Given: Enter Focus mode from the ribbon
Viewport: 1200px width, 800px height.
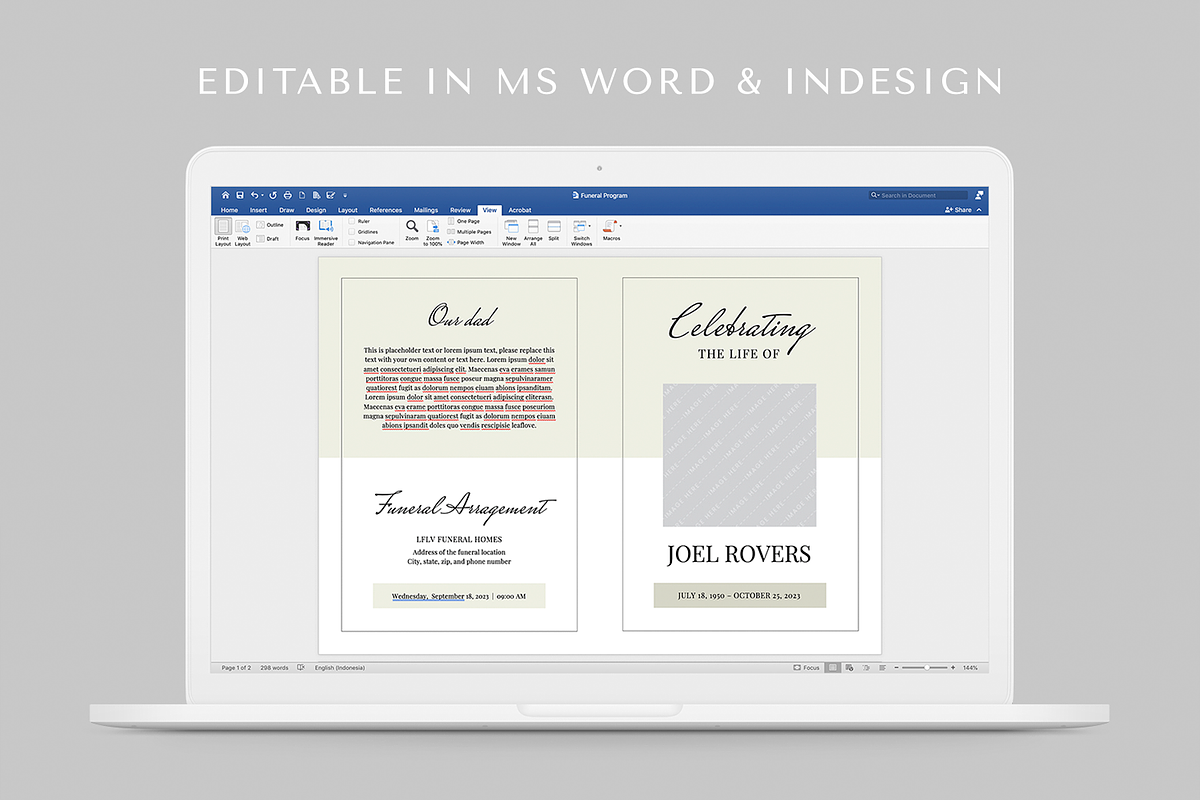Looking at the screenshot, I should (302, 232).
